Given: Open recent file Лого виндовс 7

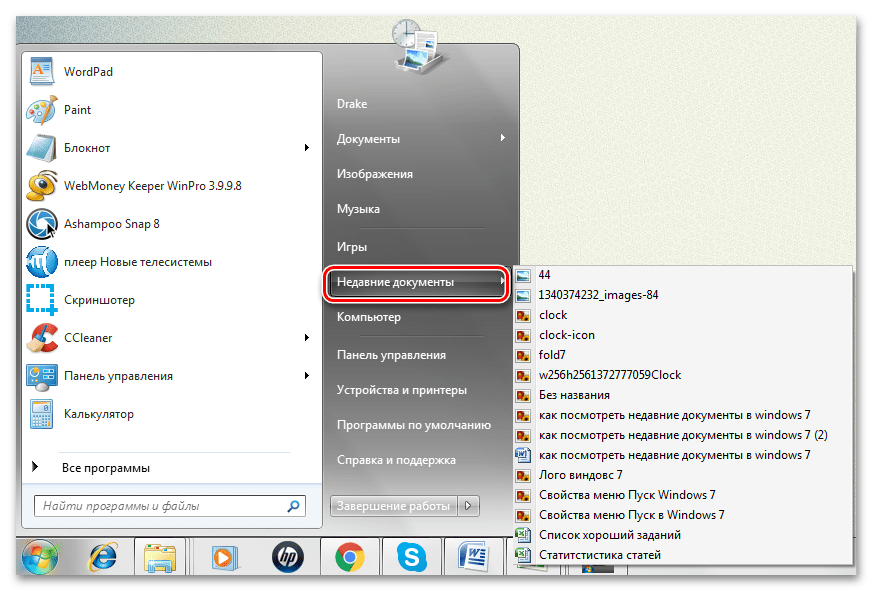Looking at the screenshot, I should point(580,475).
